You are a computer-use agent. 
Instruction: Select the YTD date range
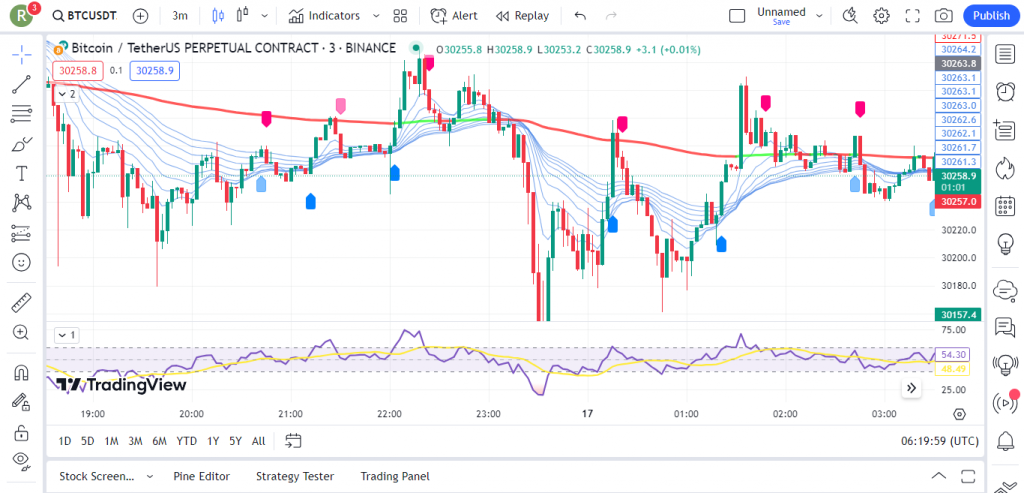(186, 441)
